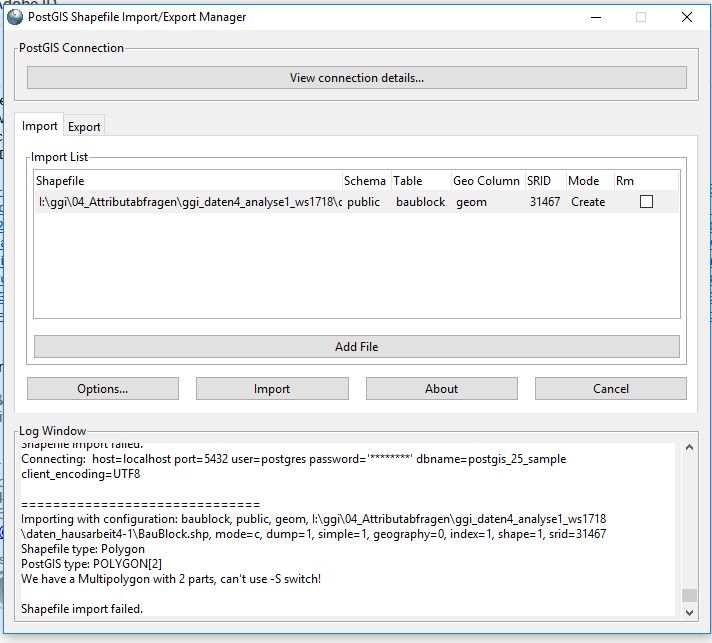The height and width of the screenshot is (643, 712).
Task: Click 'Importing with configuration' log line
Action: pos(314,526)
